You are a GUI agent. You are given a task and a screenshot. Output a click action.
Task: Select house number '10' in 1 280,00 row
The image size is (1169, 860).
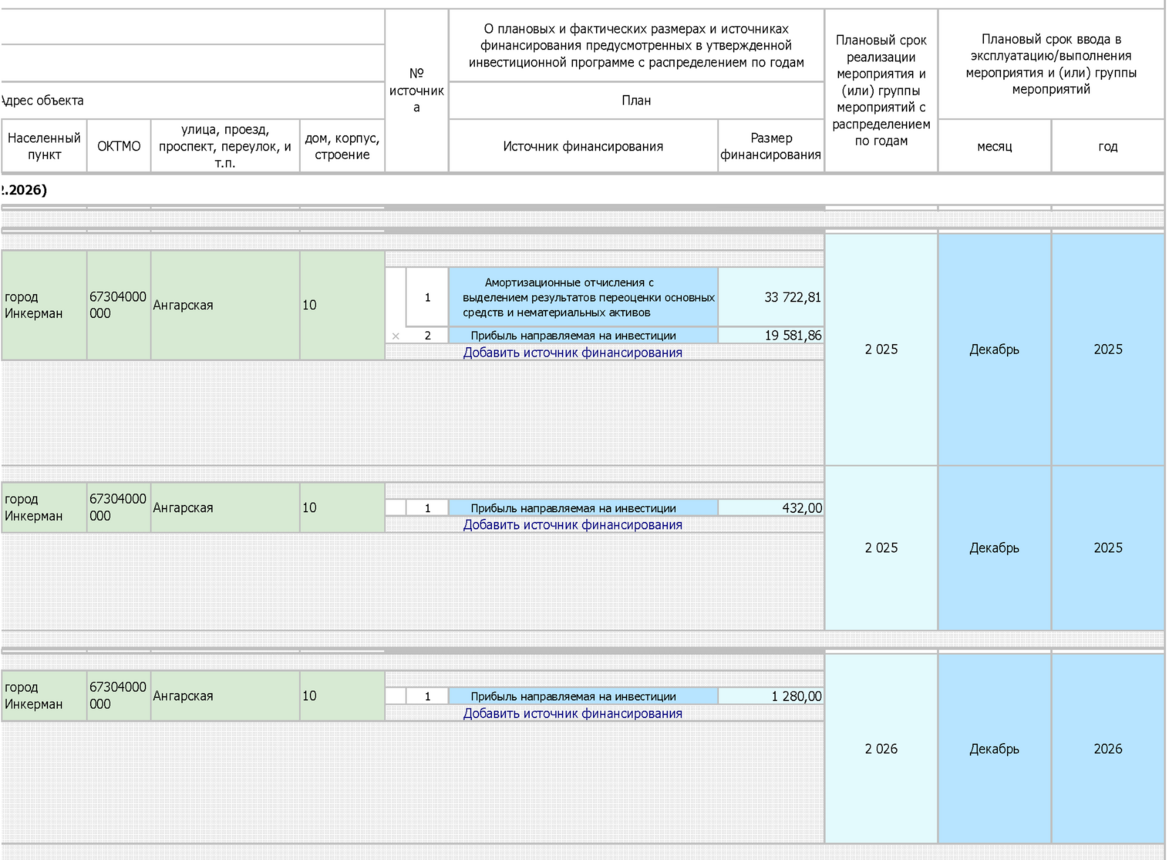click(342, 696)
